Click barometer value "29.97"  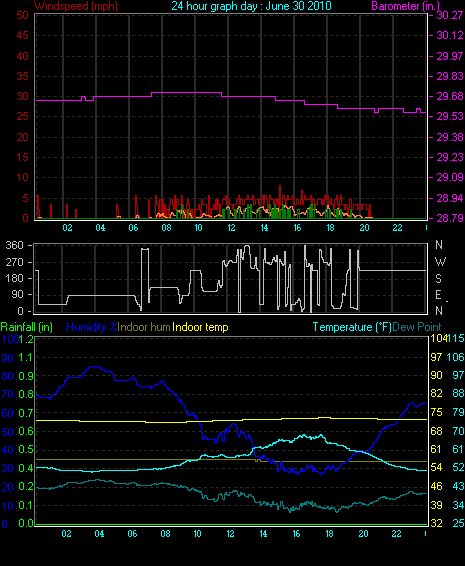[x=450, y=56]
